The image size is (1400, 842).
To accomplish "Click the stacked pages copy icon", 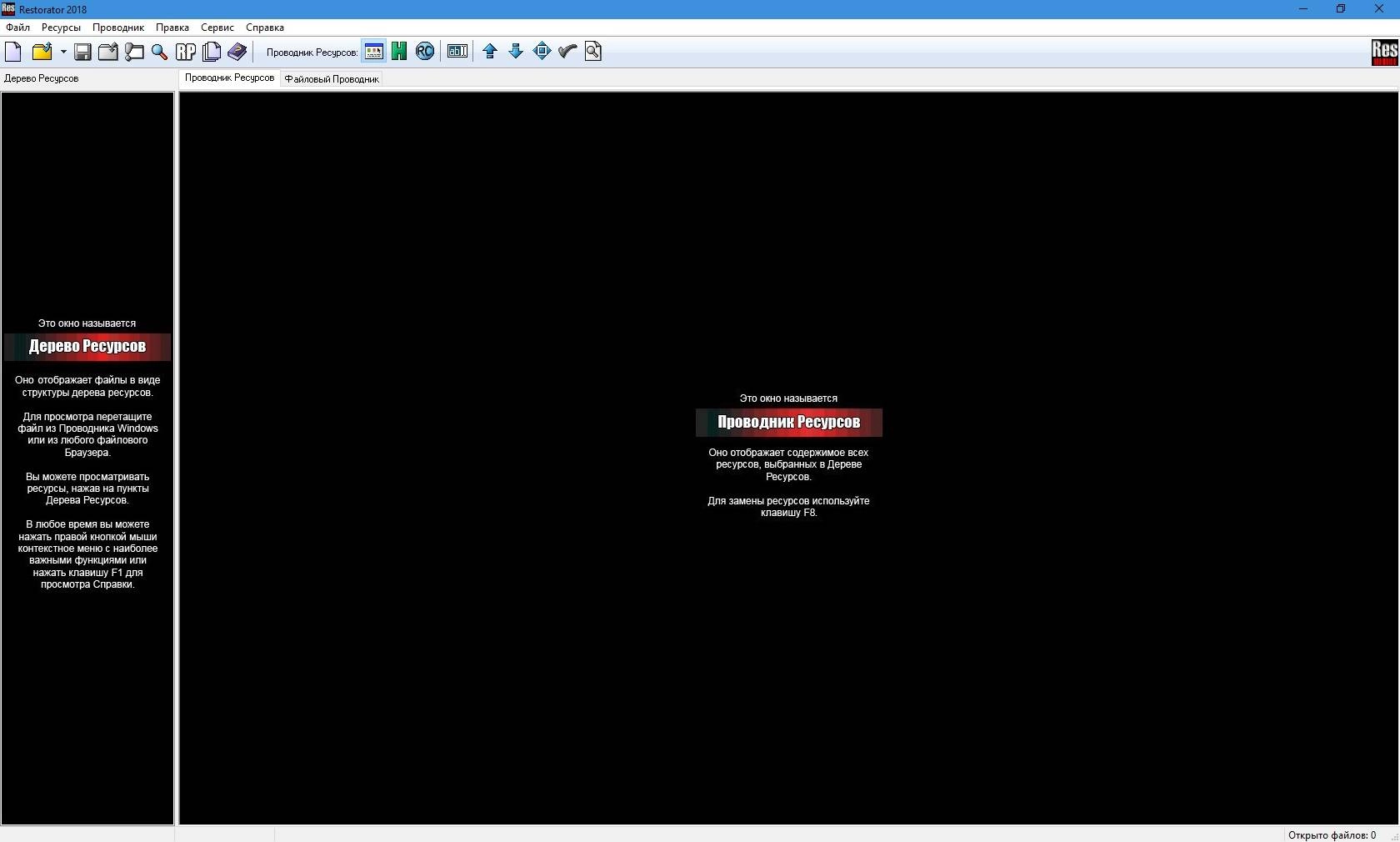I will (x=212, y=52).
